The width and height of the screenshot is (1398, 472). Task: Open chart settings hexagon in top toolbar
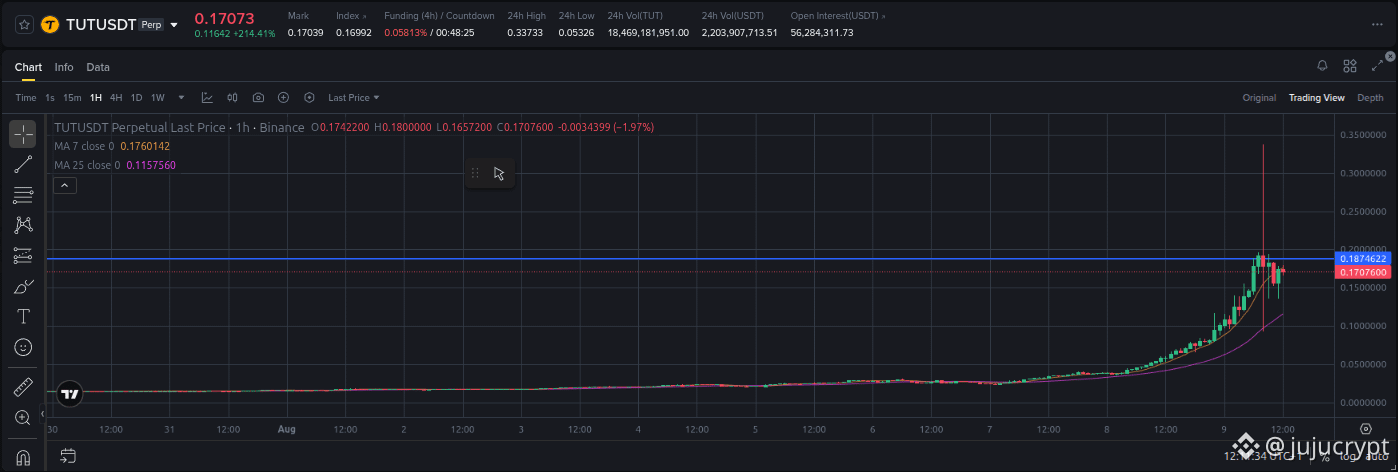(309, 97)
